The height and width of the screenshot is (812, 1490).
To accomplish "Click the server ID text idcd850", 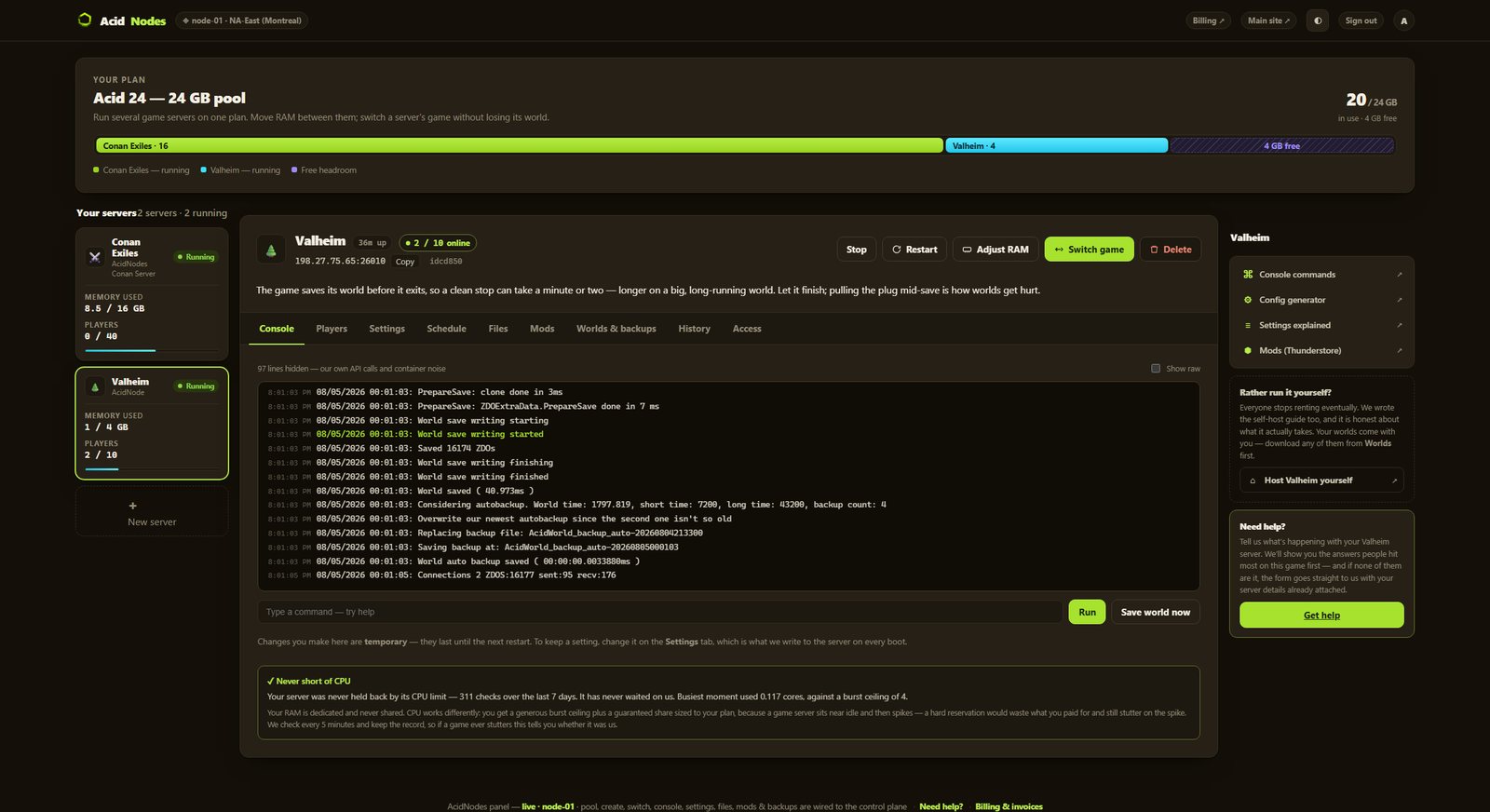I will 446,262.
